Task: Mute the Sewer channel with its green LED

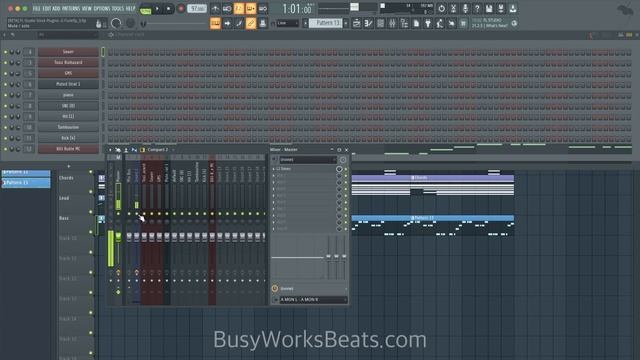Action: point(5,52)
